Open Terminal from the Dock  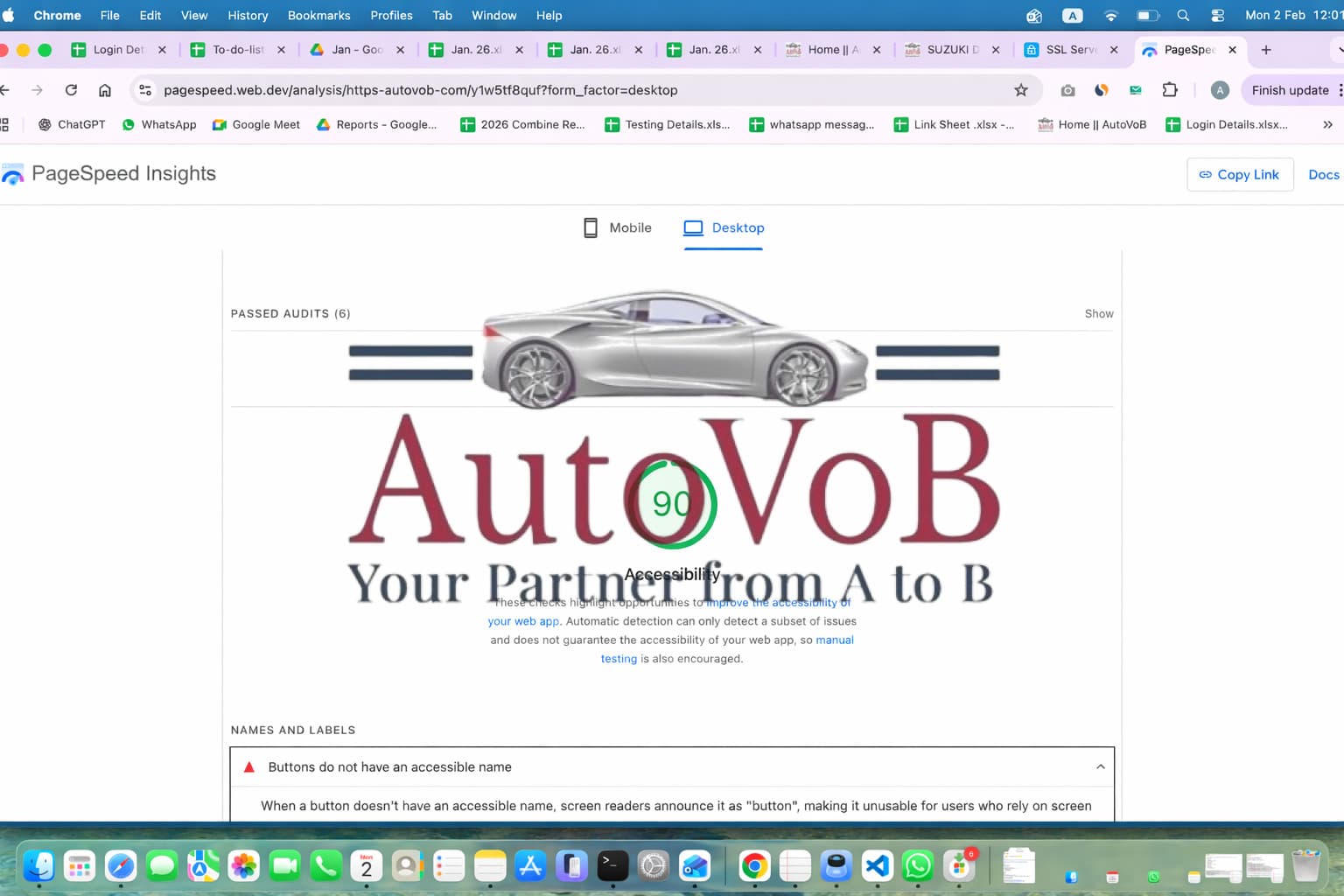pyautogui.click(x=612, y=866)
